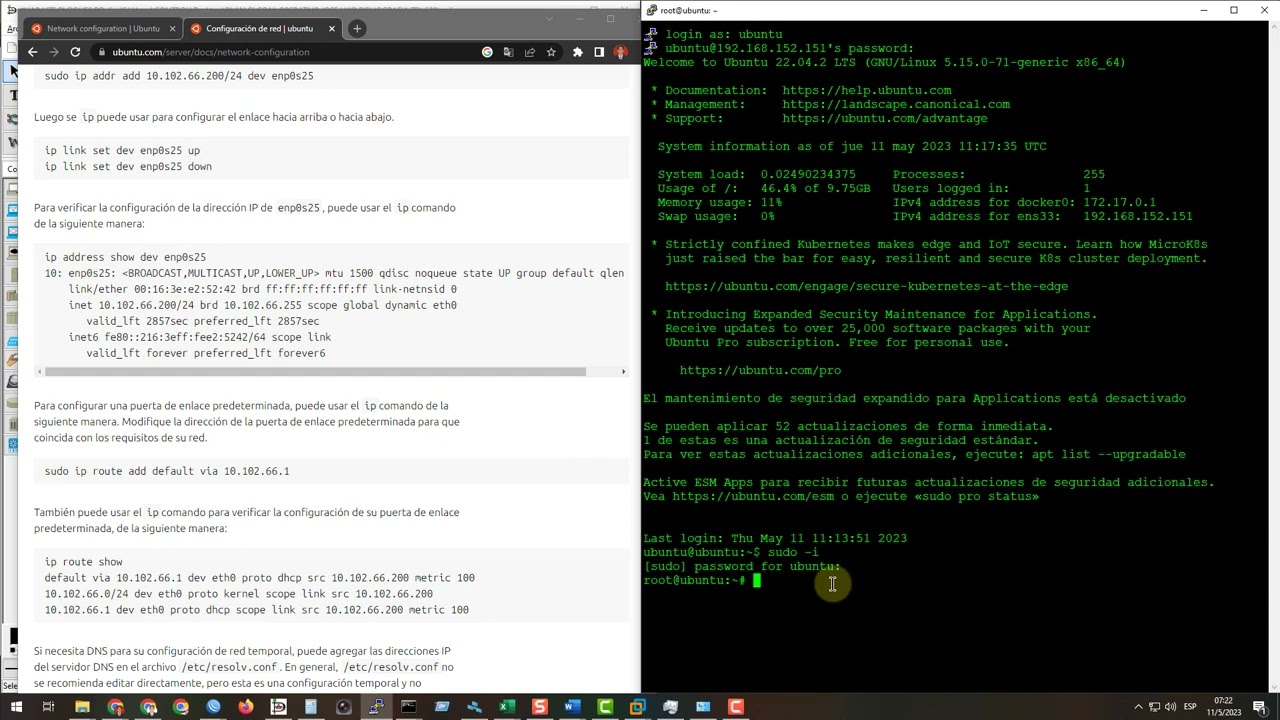Click the translate page icon
The height and width of the screenshot is (720, 1280).
pyautogui.click(x=508, y=52)
